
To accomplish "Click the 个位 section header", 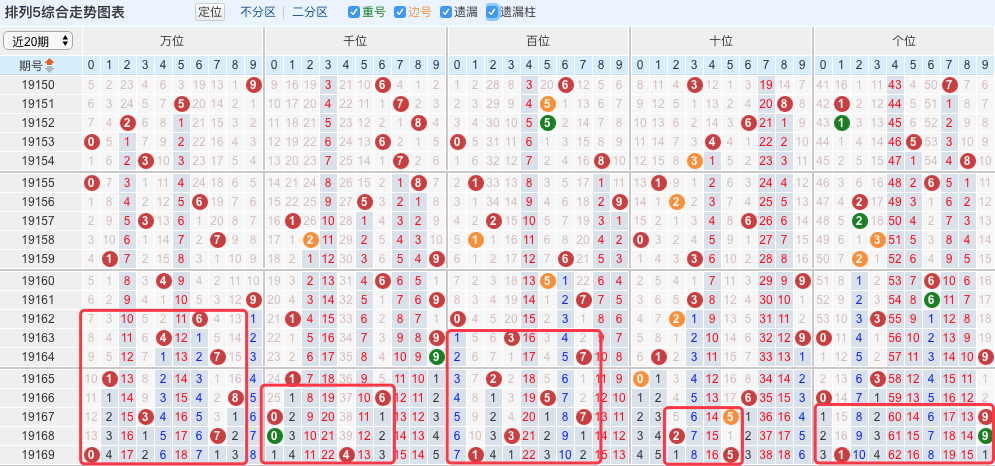I will point(904,41).
